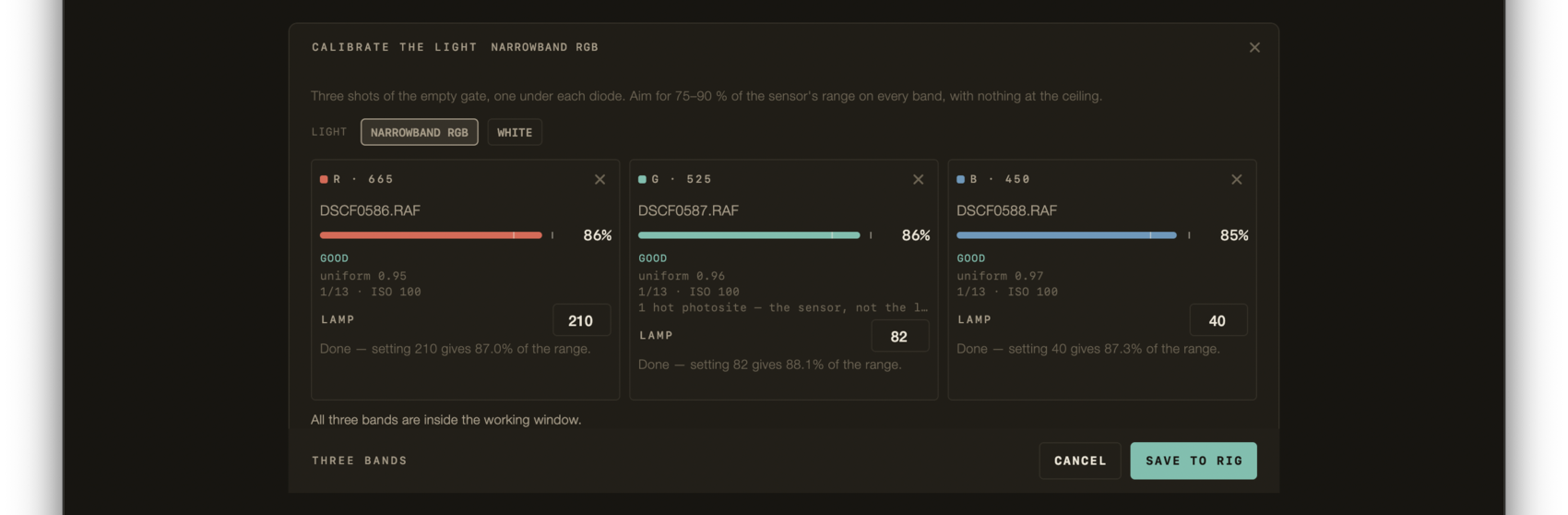The height and width of the screenshot is (515, 1568).
Task: Click Save to Rig
Action: point(1194,461)
